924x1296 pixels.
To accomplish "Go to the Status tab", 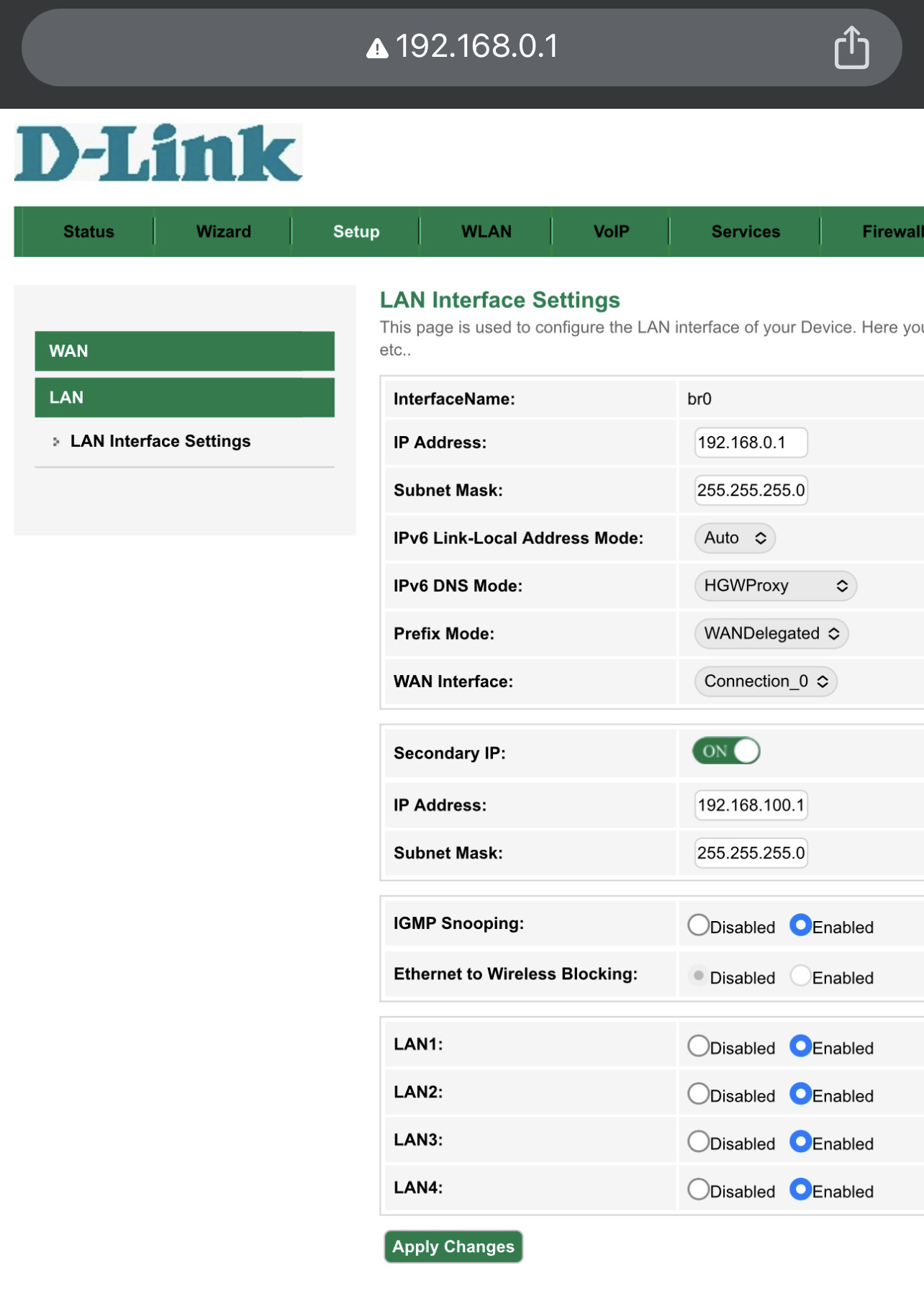I will [89, 232].
